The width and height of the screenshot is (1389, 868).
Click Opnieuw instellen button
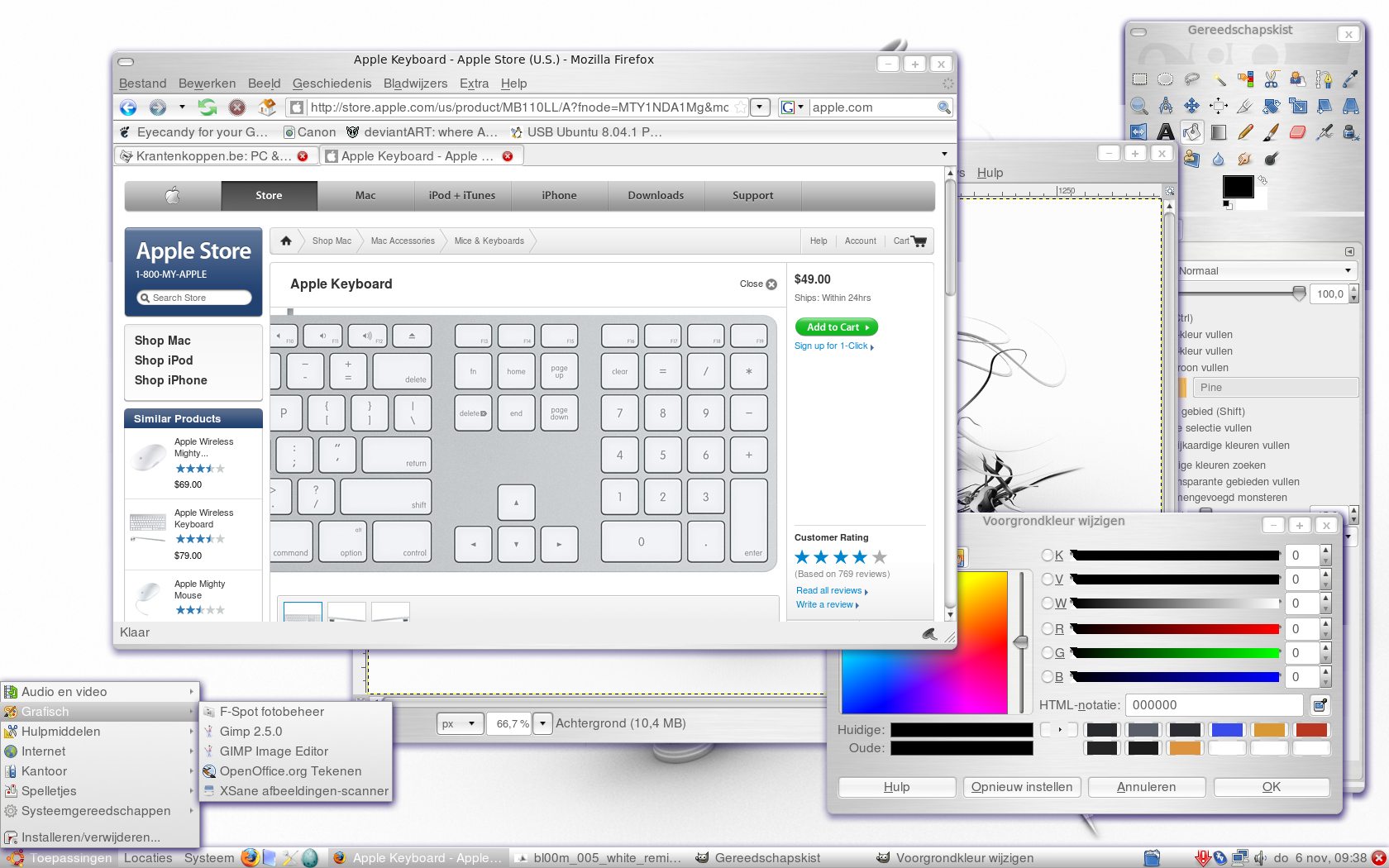pyautogui.click(x=1022, y=787)
